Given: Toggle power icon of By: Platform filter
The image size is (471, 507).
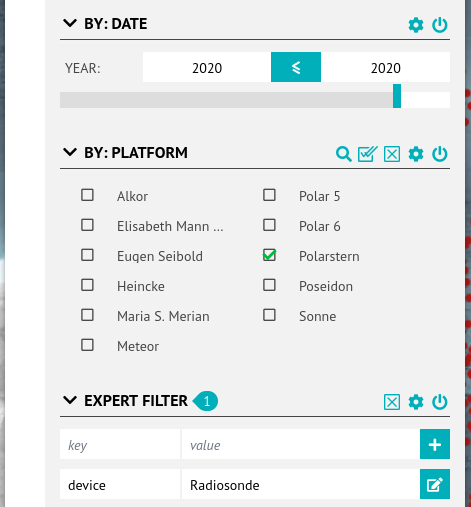Looking at the screenshot, I should point(440,154).
